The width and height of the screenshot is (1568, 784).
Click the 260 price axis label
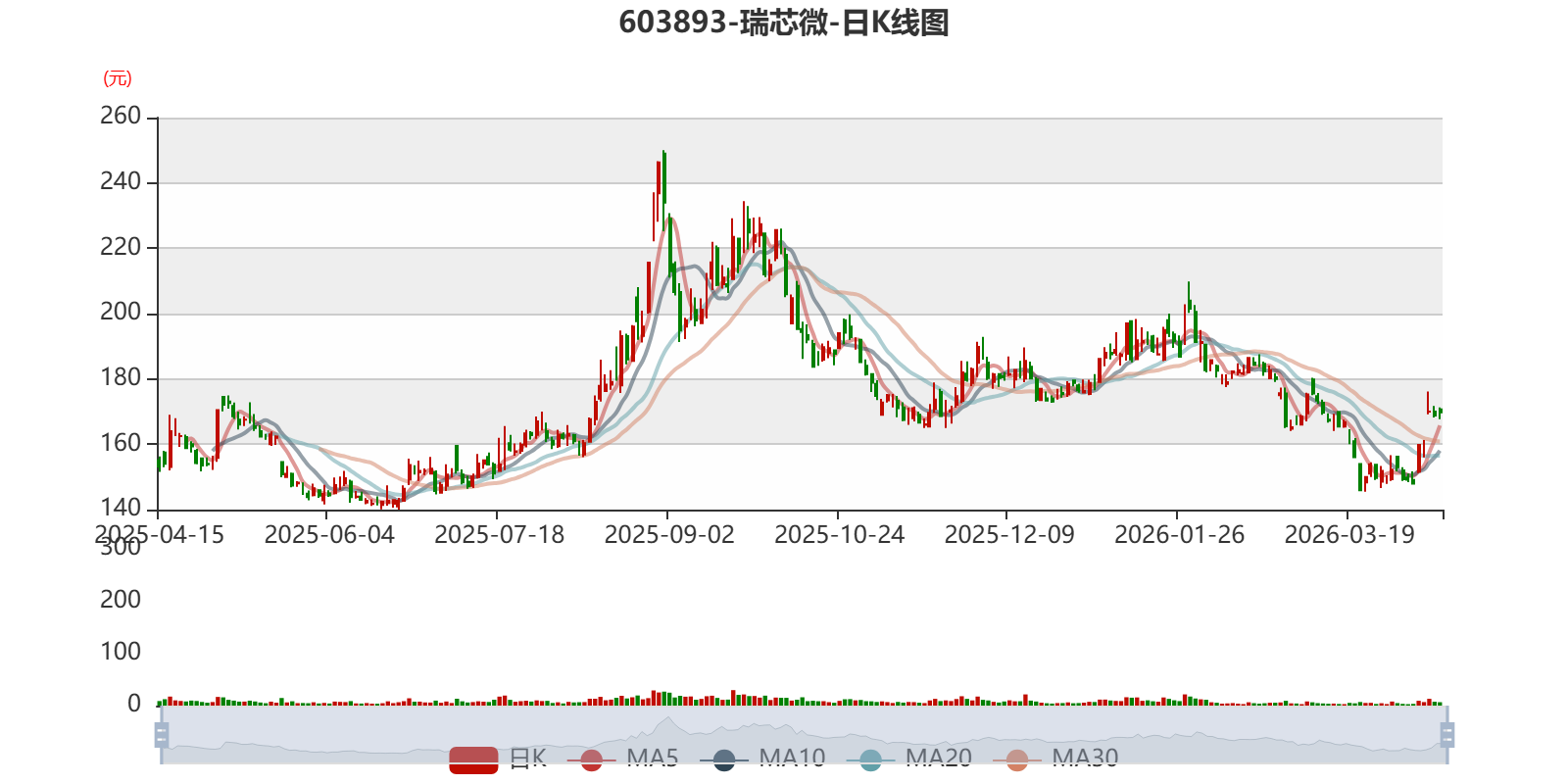(121, 116)
